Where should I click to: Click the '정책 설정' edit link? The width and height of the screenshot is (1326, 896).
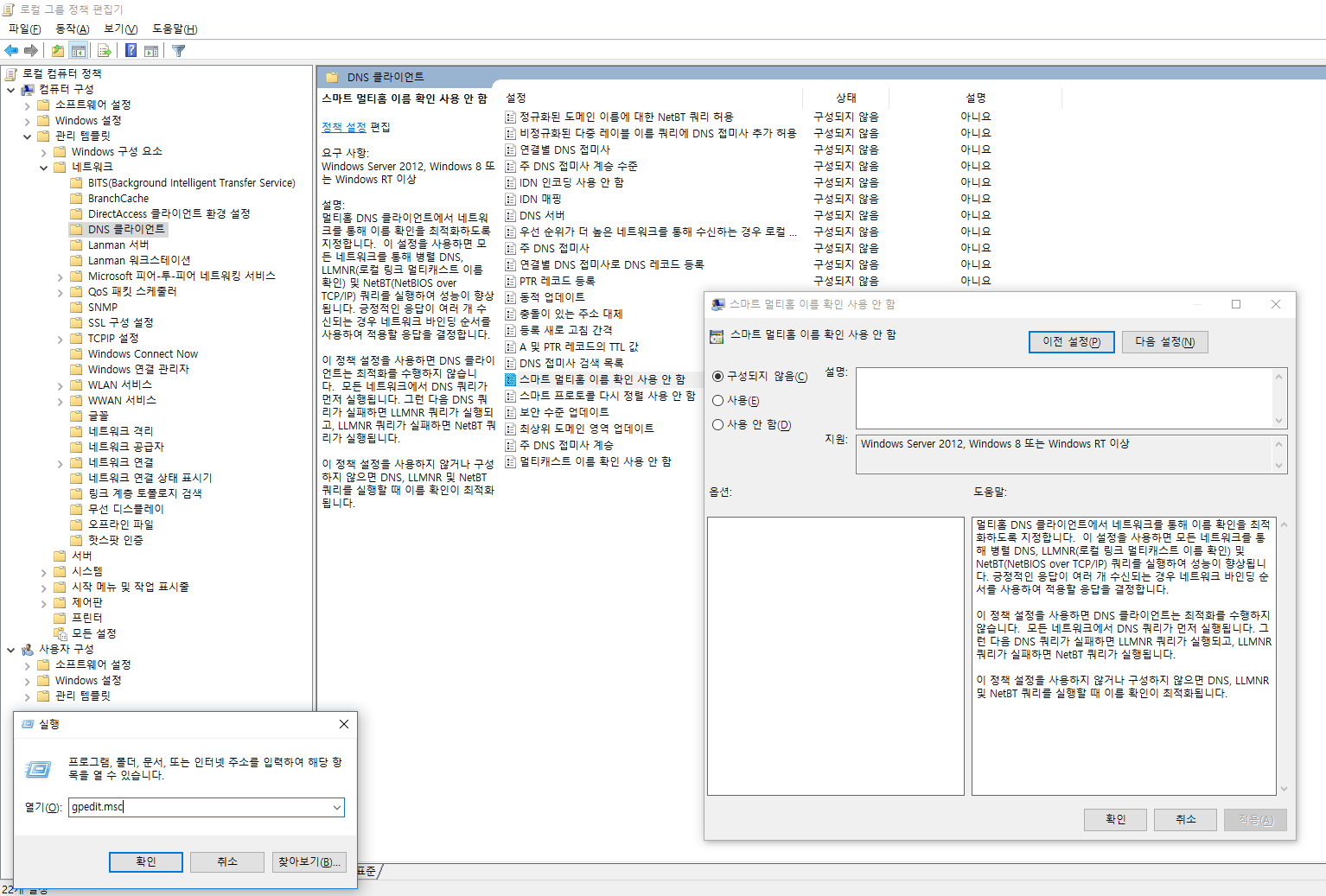(343, 127)
